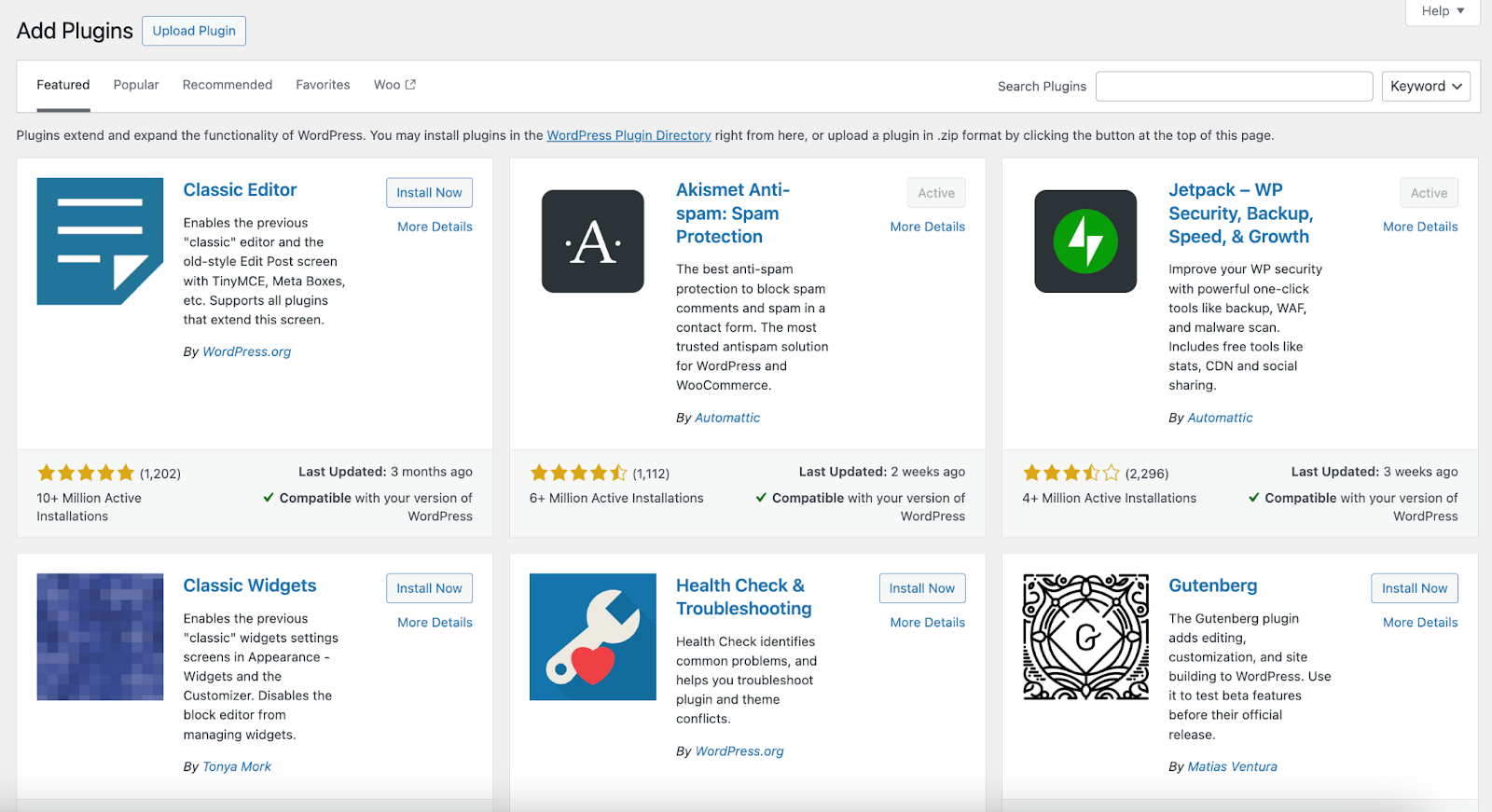Open More Details for Classic Widgets

(x=435, y=622)
